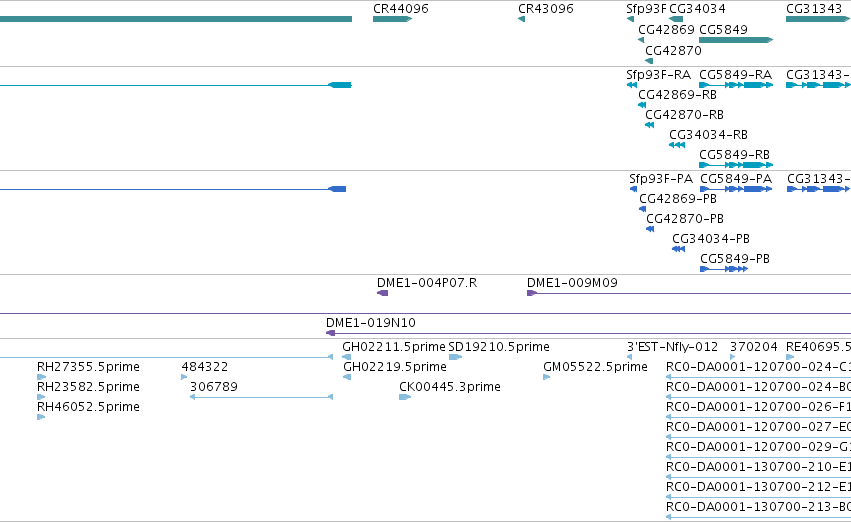Viewport: 851px width, 522px height.
Task: Click EST label 306789
Action: (x=214, y=387)
